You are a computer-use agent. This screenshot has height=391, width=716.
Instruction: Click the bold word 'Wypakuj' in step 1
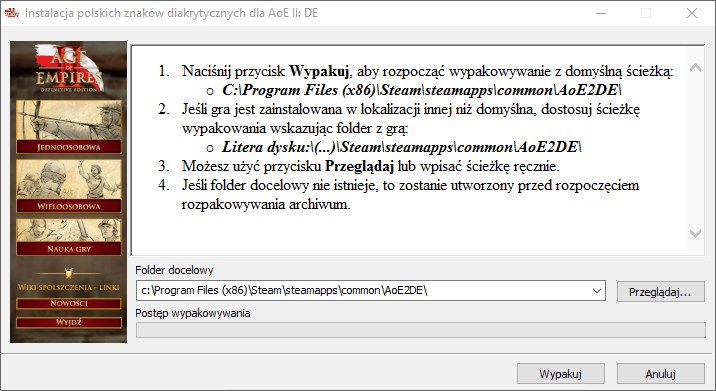coord(319,71)
